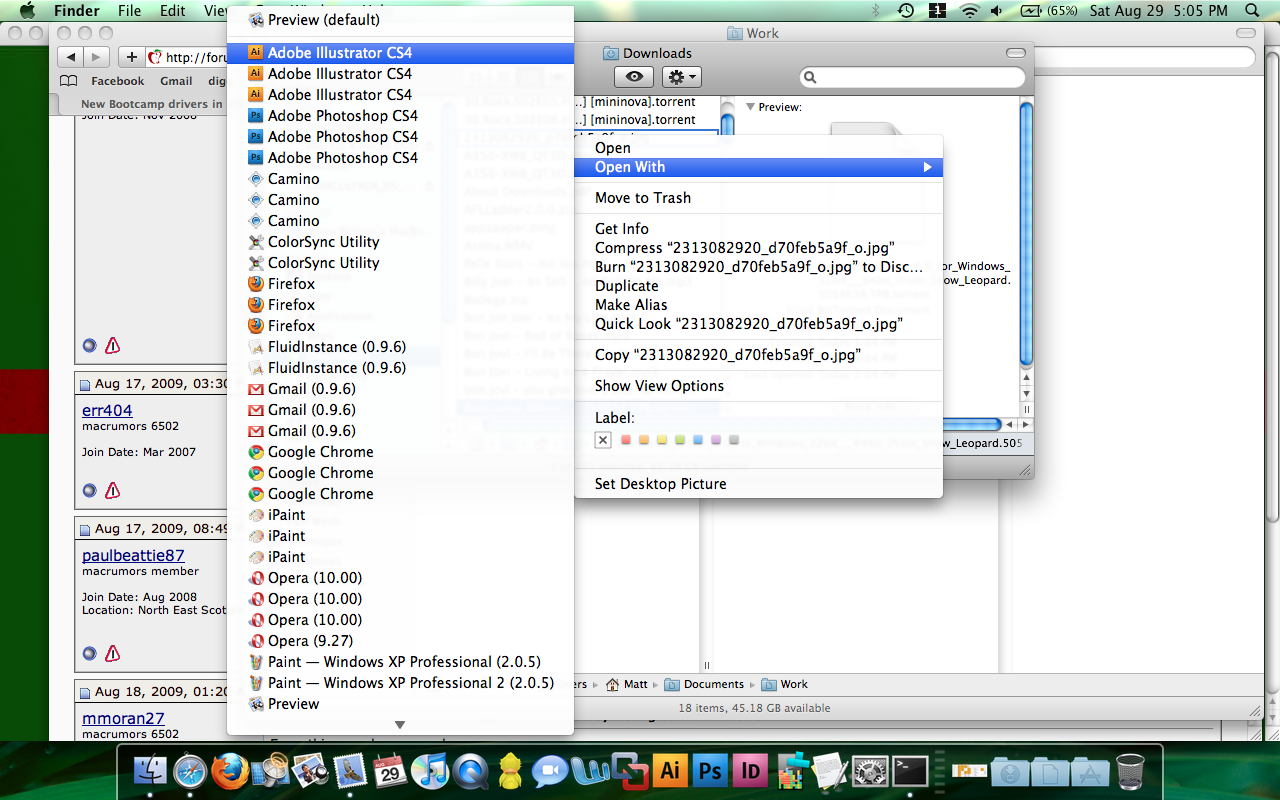Open Wi-Fi status menu
The width and height of the screenshot is (1280, 800).
[969, 11]
